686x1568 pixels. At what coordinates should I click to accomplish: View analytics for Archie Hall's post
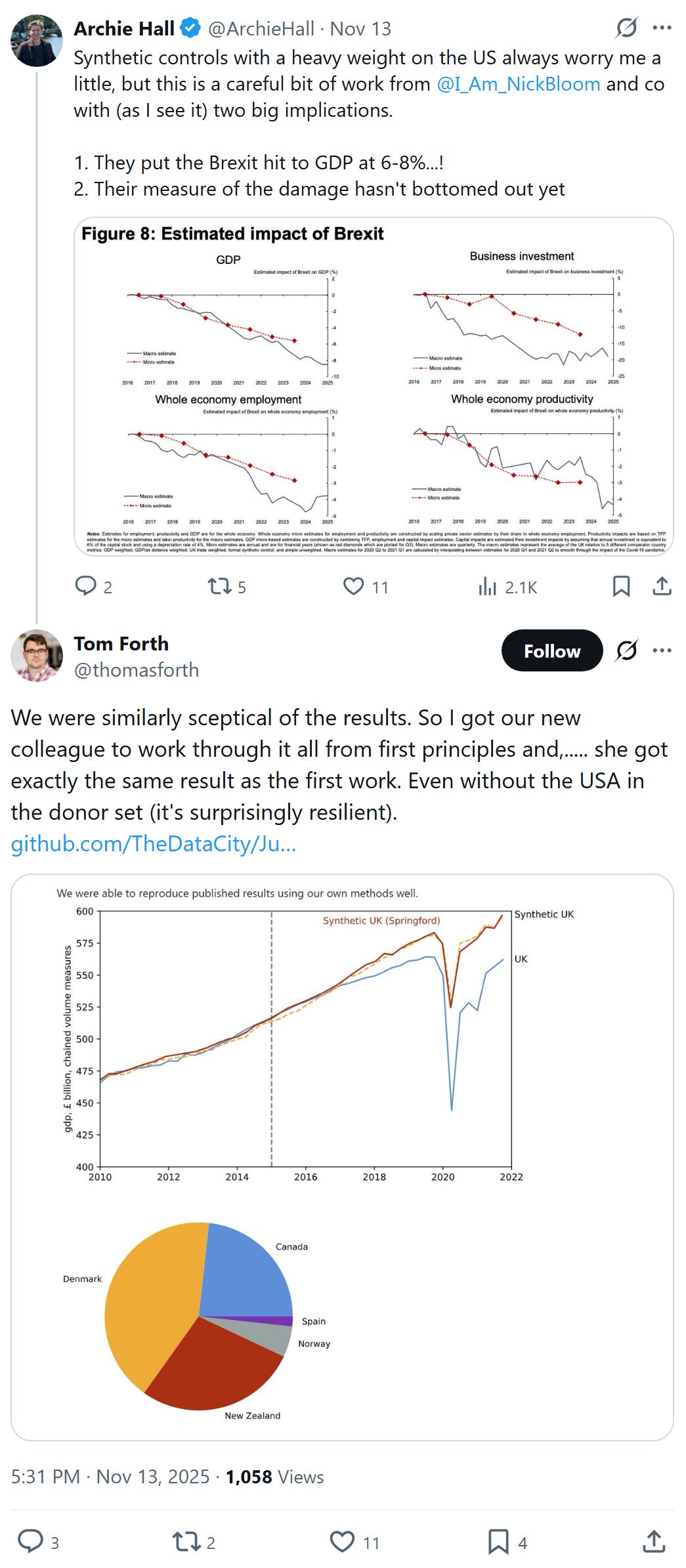(x=488, y=587)
